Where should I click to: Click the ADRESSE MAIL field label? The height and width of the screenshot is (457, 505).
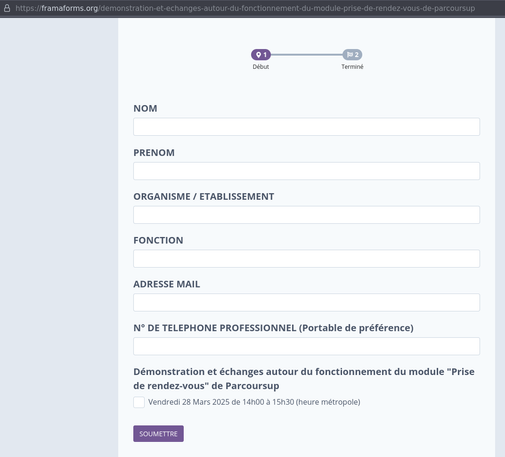(167, 284)
